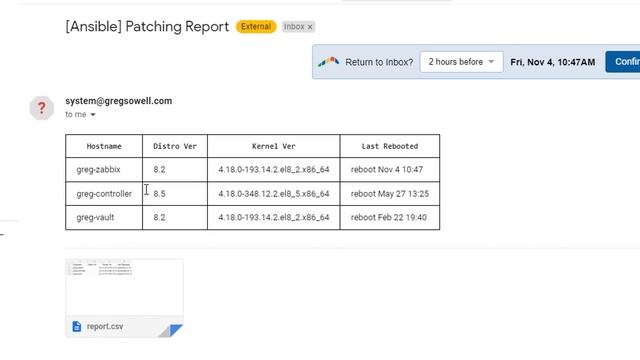Click the report.csv filename label
This screenshot has width=640, height=360.
tap(105, 327)
